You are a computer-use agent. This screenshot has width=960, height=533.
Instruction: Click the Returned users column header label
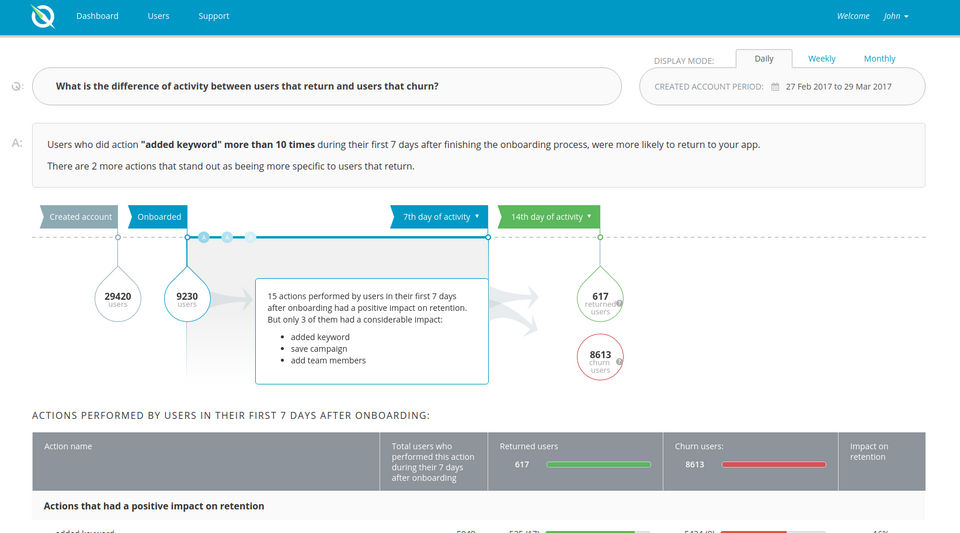(x=528, y=446)
